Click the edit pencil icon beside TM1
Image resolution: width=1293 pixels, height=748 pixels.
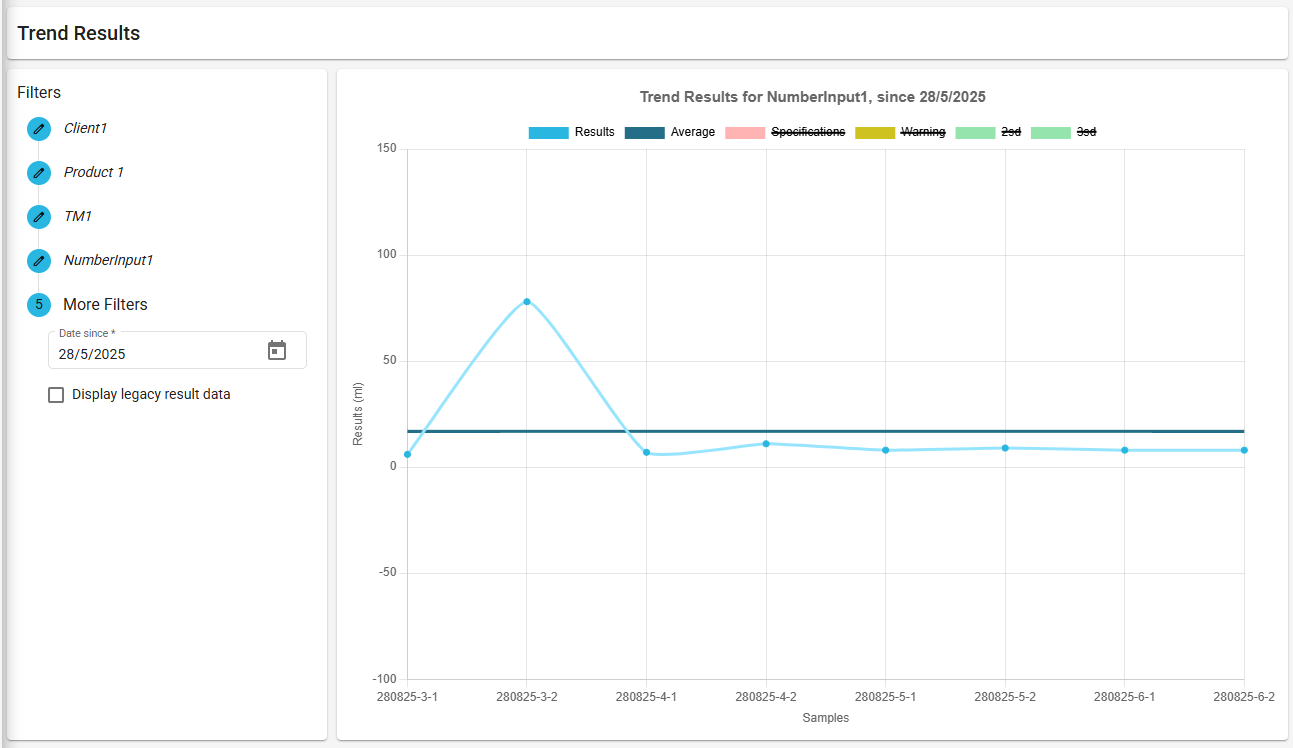coord(39,217)
